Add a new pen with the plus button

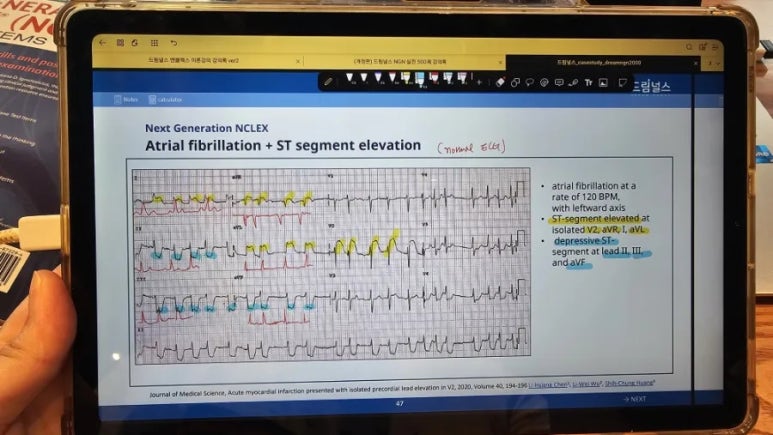tap(479, 82)
